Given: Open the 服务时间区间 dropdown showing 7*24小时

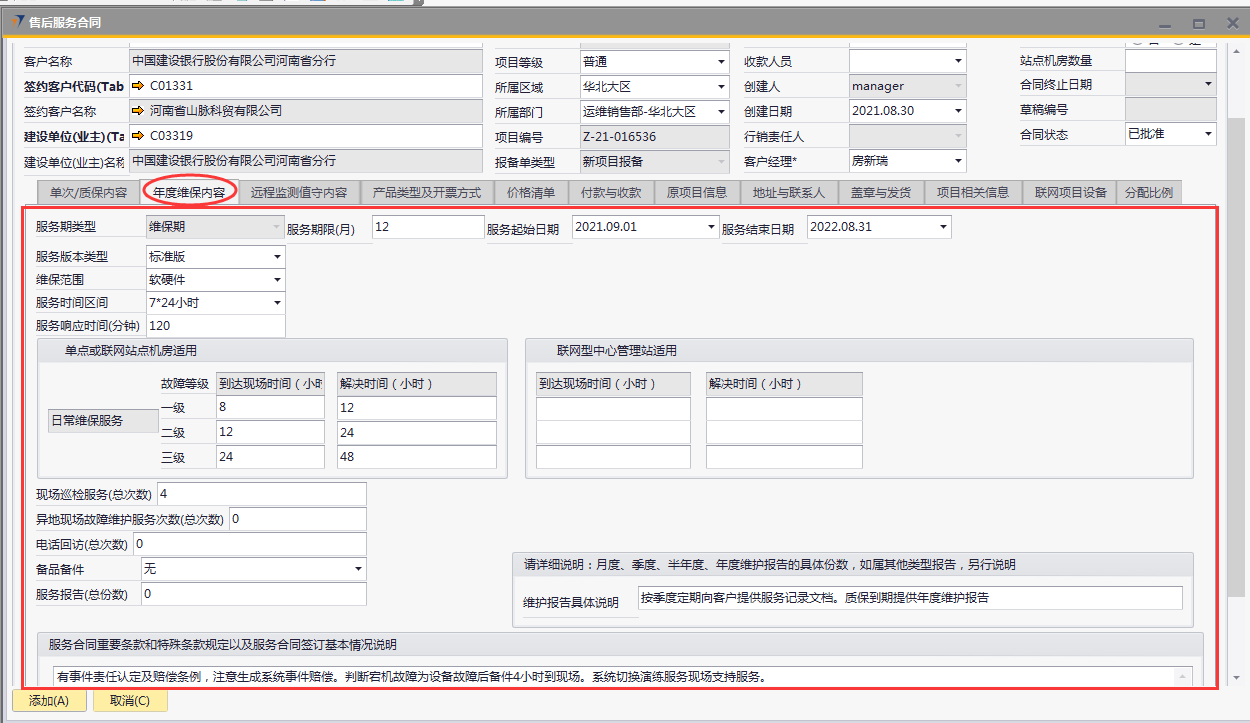Looking at the screenshot, I should pyautogui.click(x=276, y=303).
